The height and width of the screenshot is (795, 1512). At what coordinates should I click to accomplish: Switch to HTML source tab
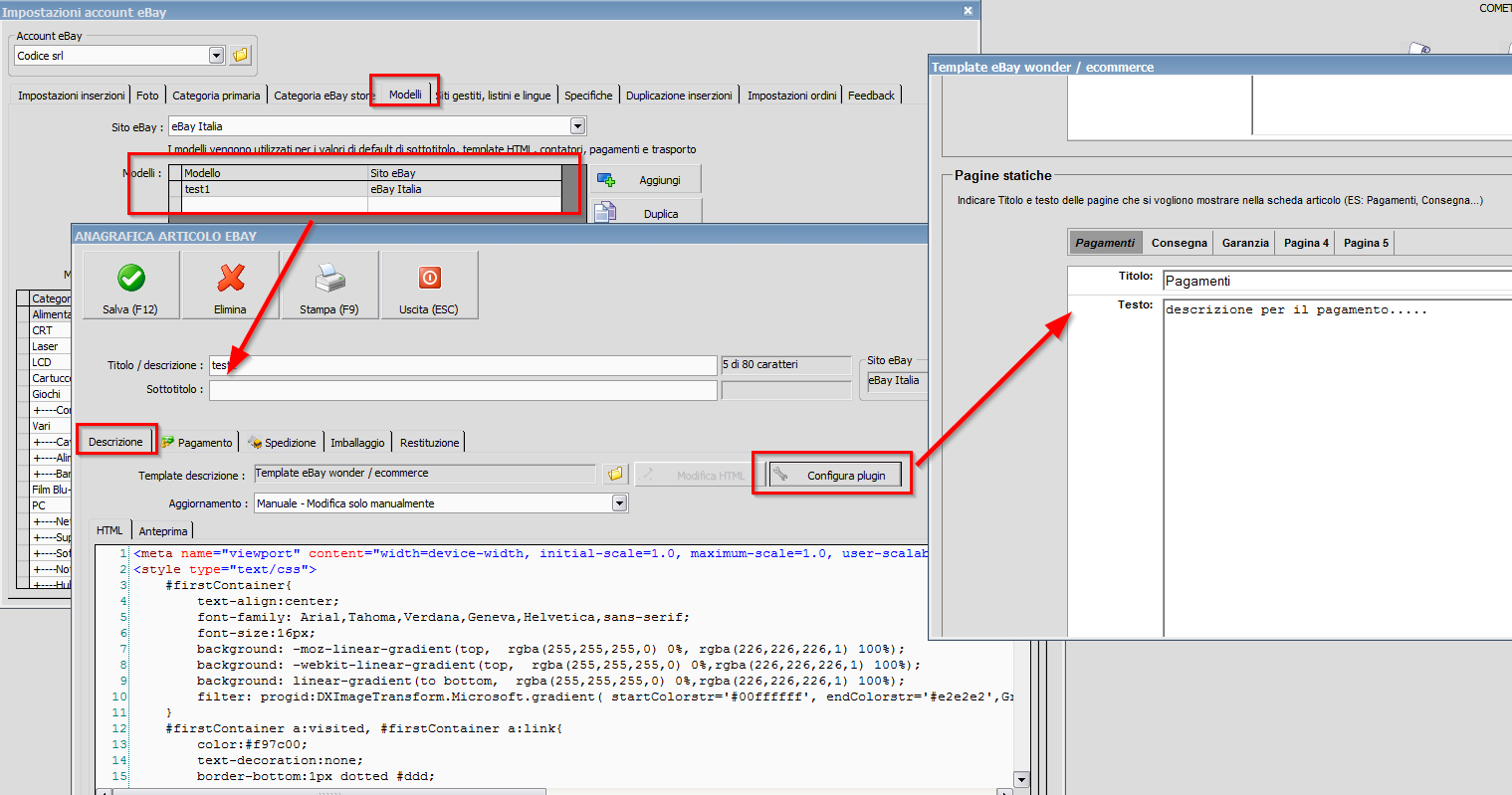pos(109,530)
